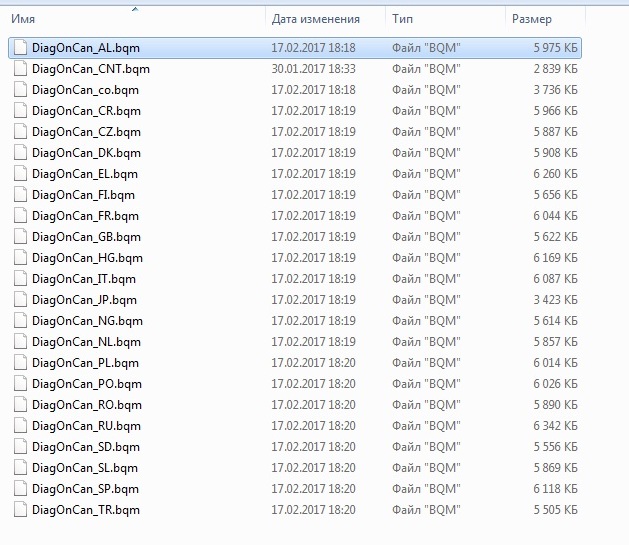Sort files by the Имя column header
The image size is (629, 545).
tap(23, 19)
